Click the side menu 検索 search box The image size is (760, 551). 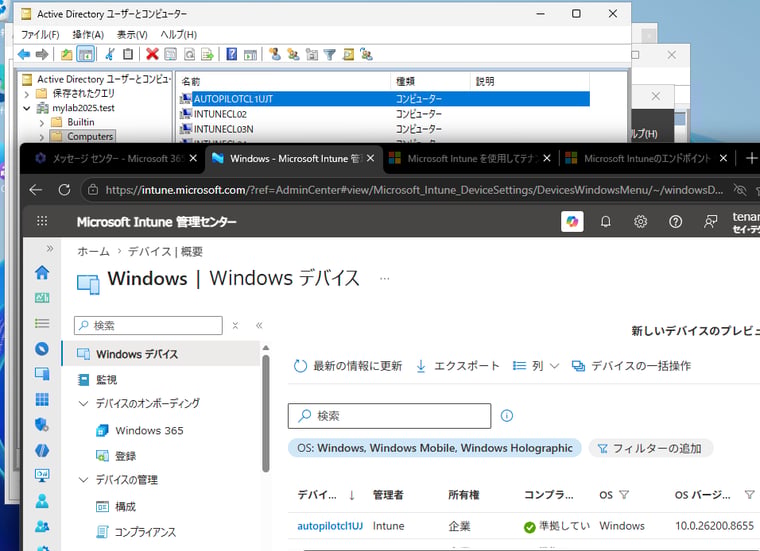pyautogui.click(x=148, y=326)
